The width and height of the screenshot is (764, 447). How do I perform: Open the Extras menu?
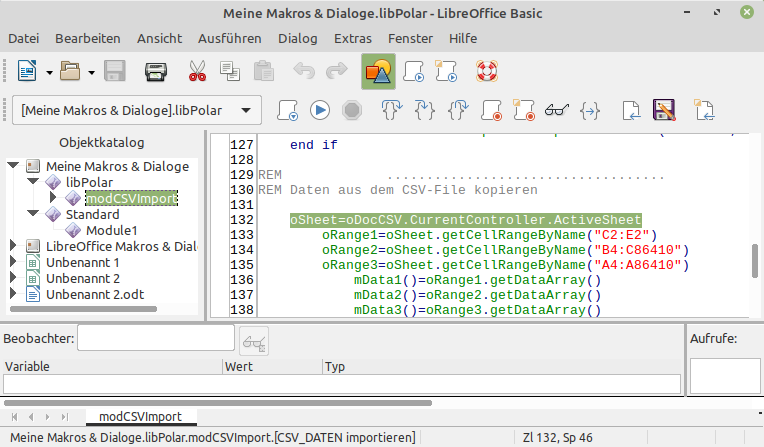[x=353, y=39]
